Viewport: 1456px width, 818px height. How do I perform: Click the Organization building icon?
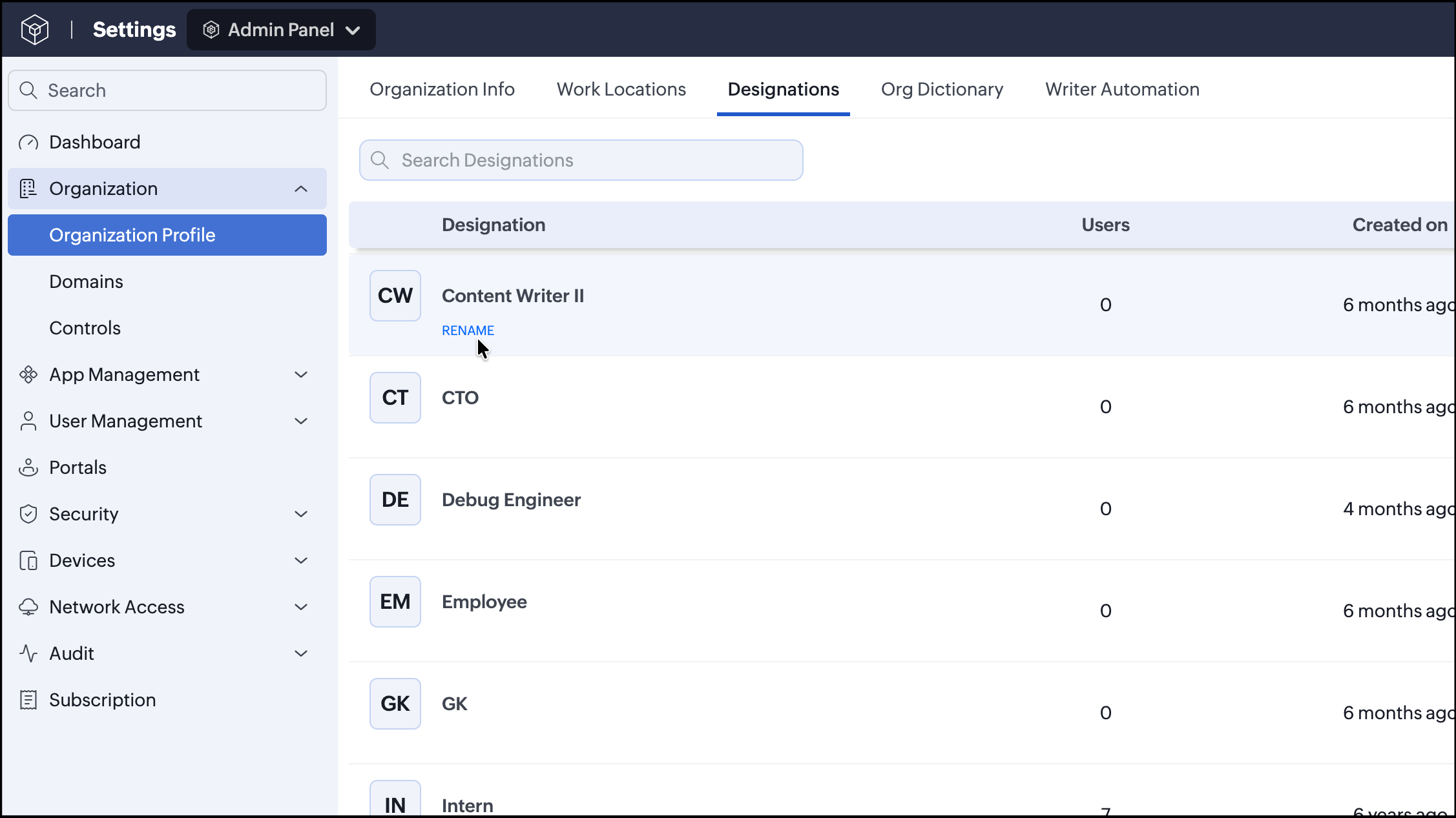click(x=28, y=189)
